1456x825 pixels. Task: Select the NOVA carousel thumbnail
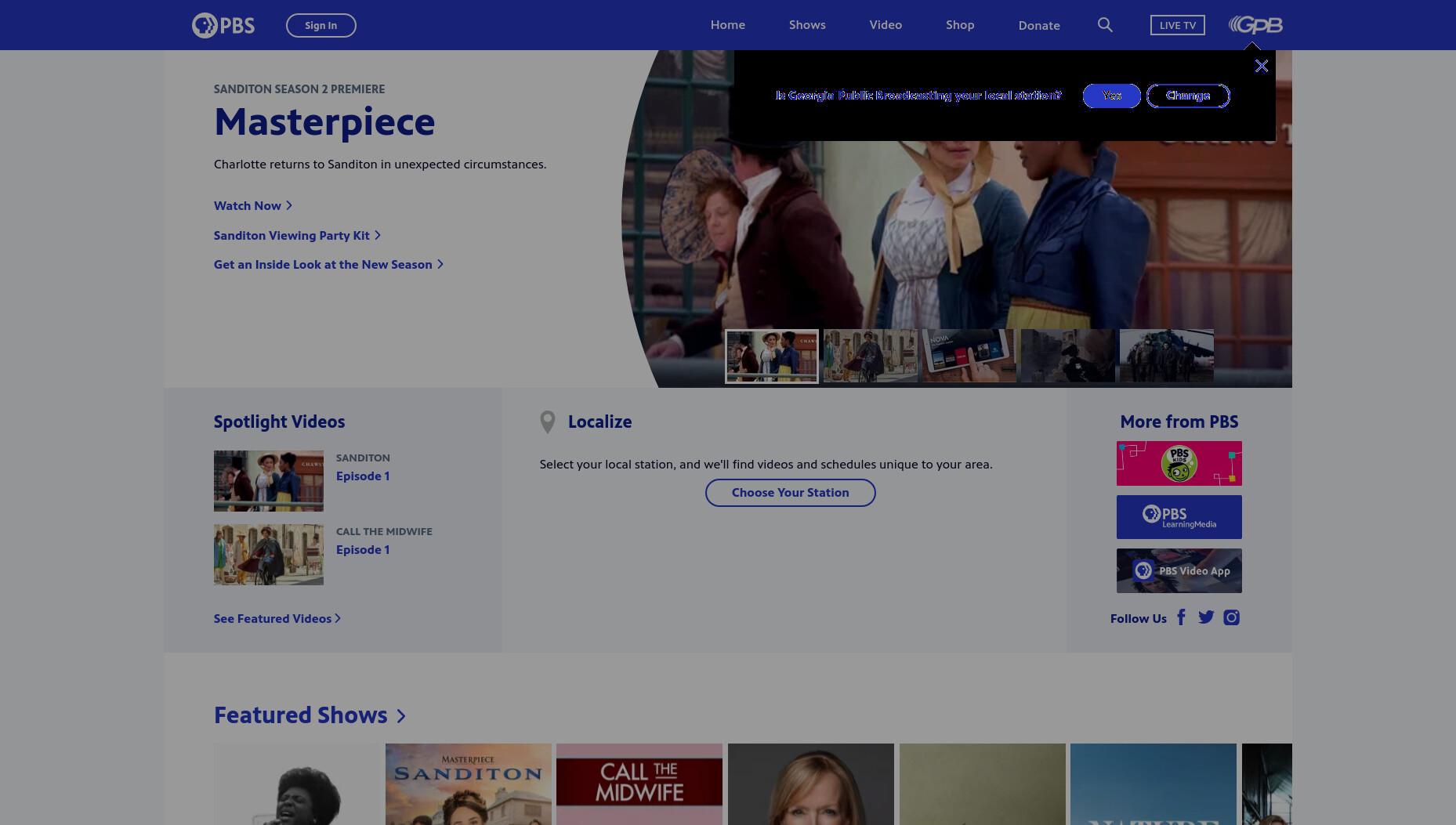[x=969, y=356]
